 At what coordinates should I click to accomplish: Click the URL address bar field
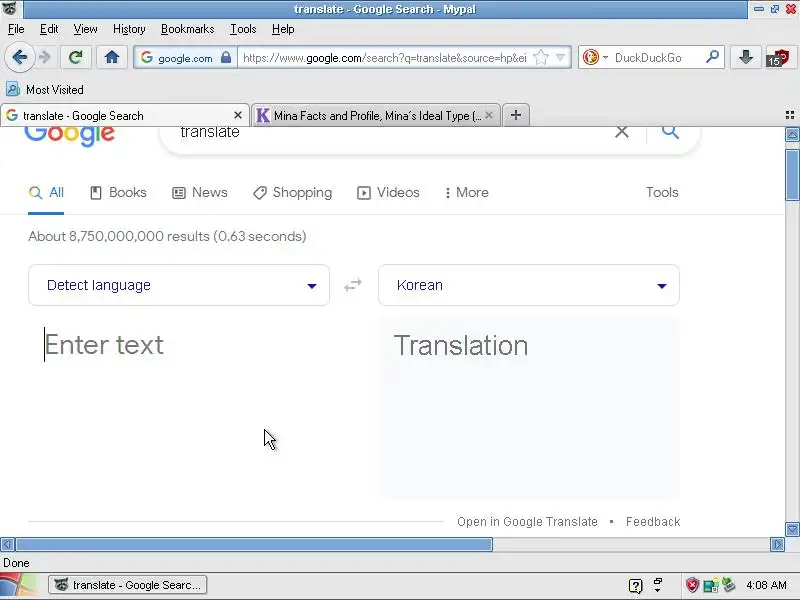tap(385, 58)
